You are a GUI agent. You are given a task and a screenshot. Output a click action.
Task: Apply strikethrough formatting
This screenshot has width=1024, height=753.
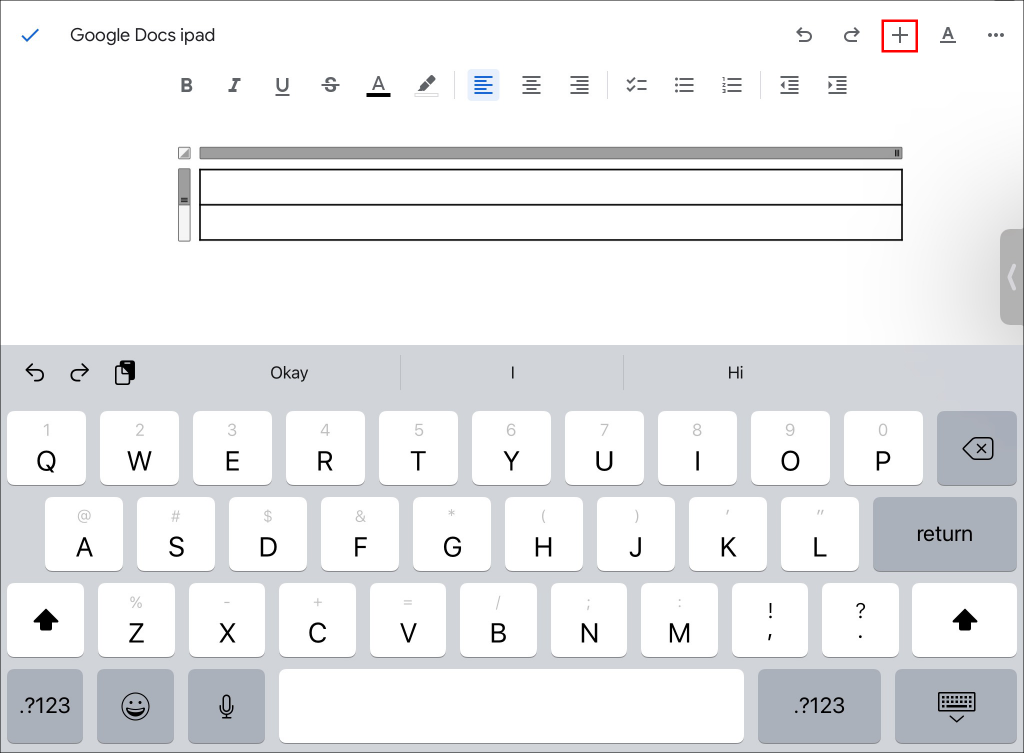pyautogui.click(x=330, y=85)
